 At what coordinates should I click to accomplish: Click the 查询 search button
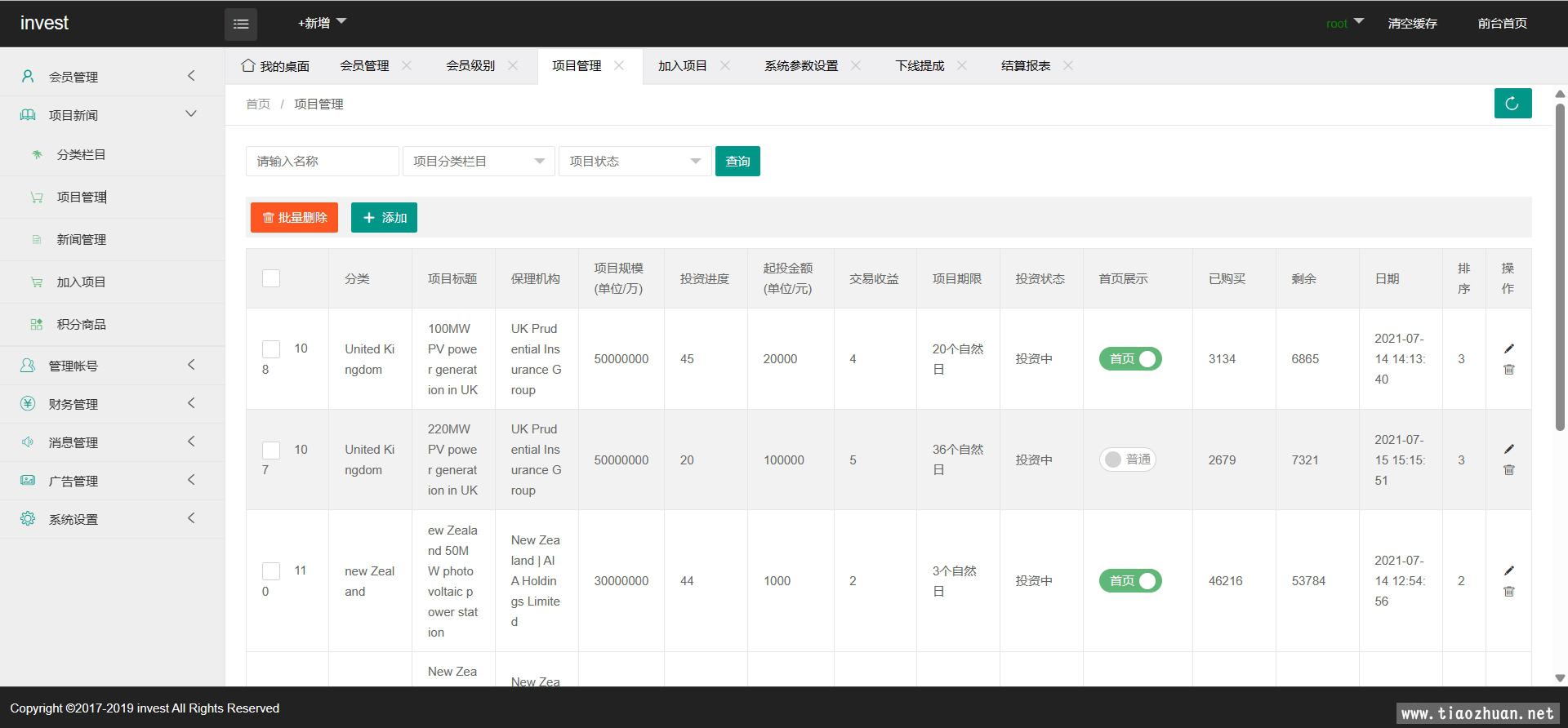point(737,162)
